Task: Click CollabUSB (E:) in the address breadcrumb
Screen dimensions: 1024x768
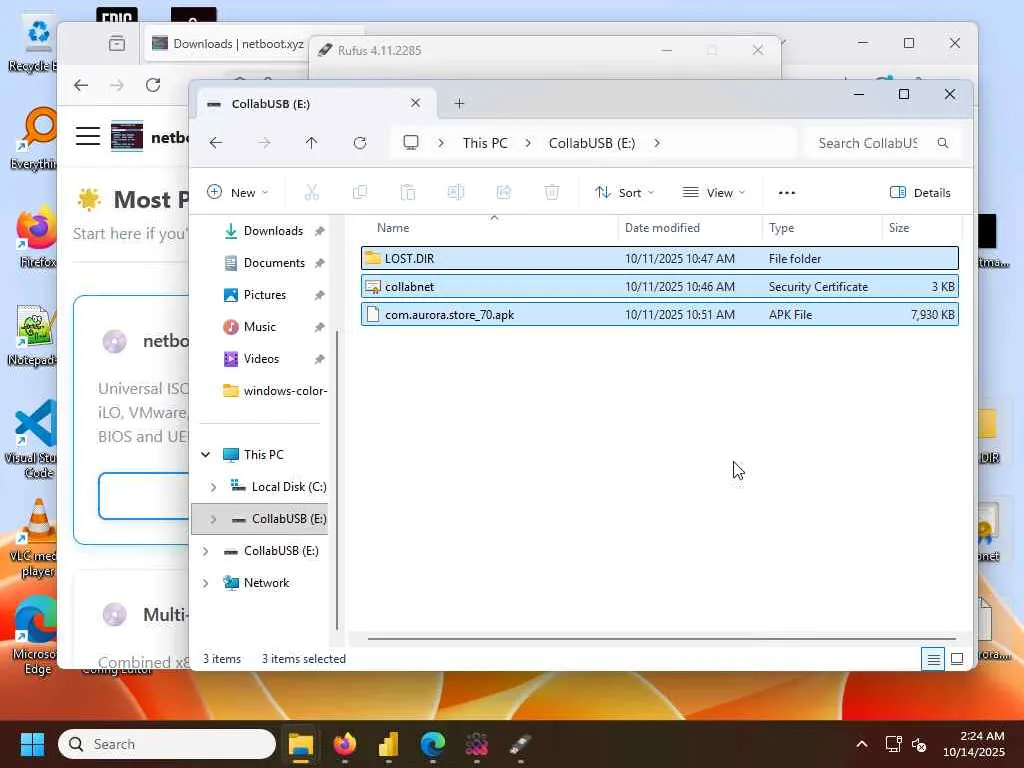Action: (x=592, y=143)
